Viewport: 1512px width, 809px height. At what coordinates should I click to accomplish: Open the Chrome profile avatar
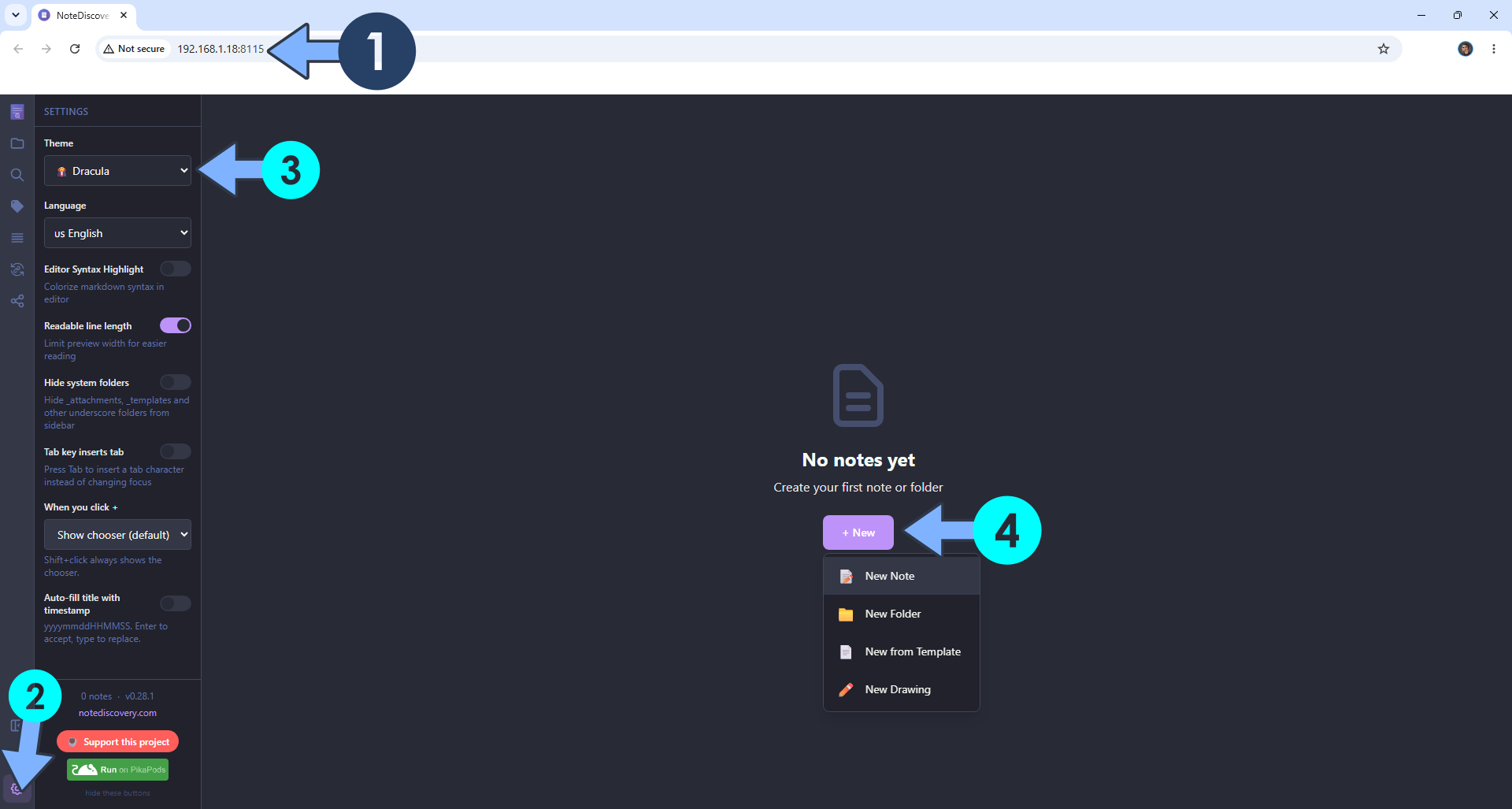pyautogui.click(x=1466, y=49)
